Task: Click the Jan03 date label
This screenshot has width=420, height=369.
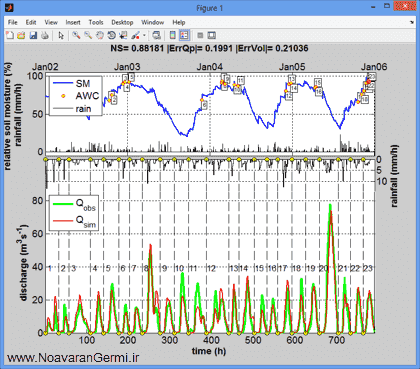Action: [x=127, y=67]
